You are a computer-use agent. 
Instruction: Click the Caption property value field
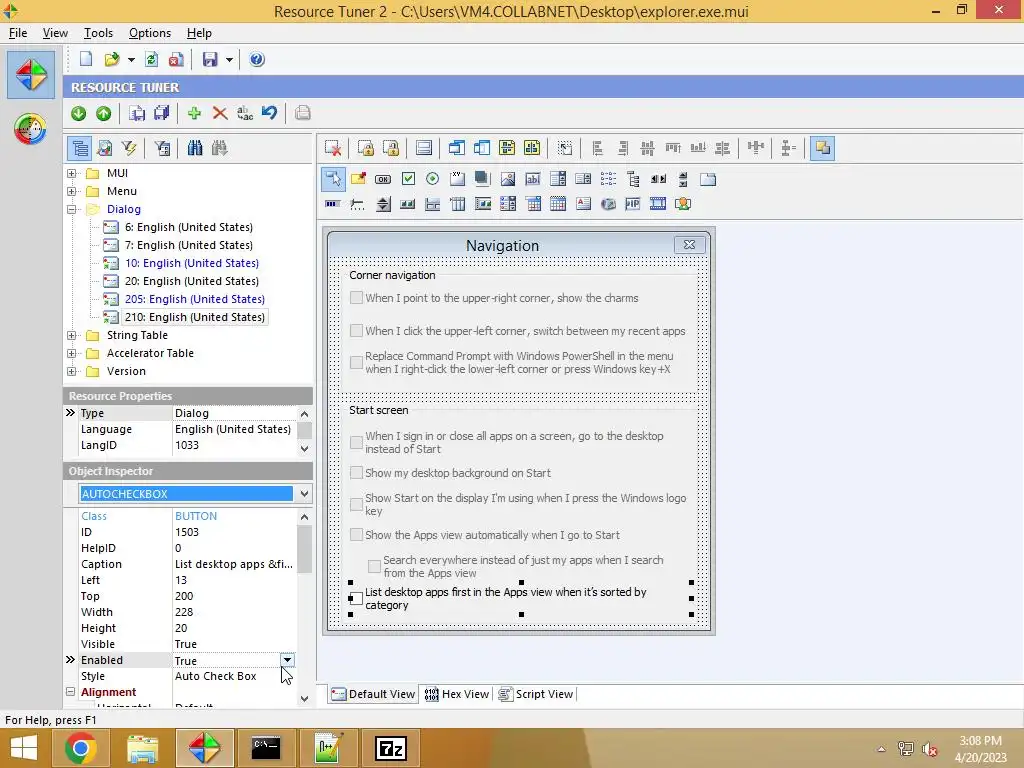tap(234, 564)
